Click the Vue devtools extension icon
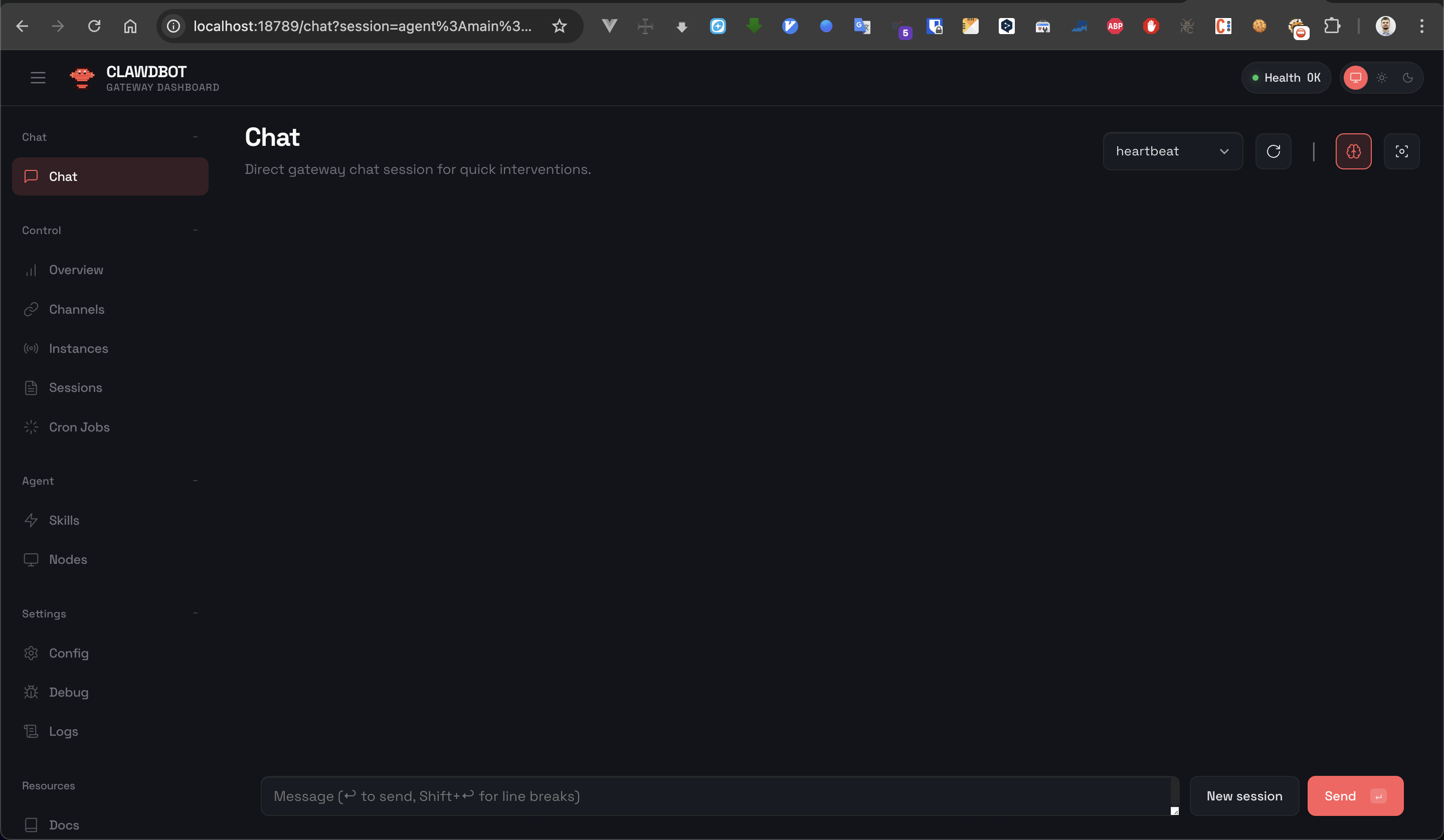 point(609,26)
